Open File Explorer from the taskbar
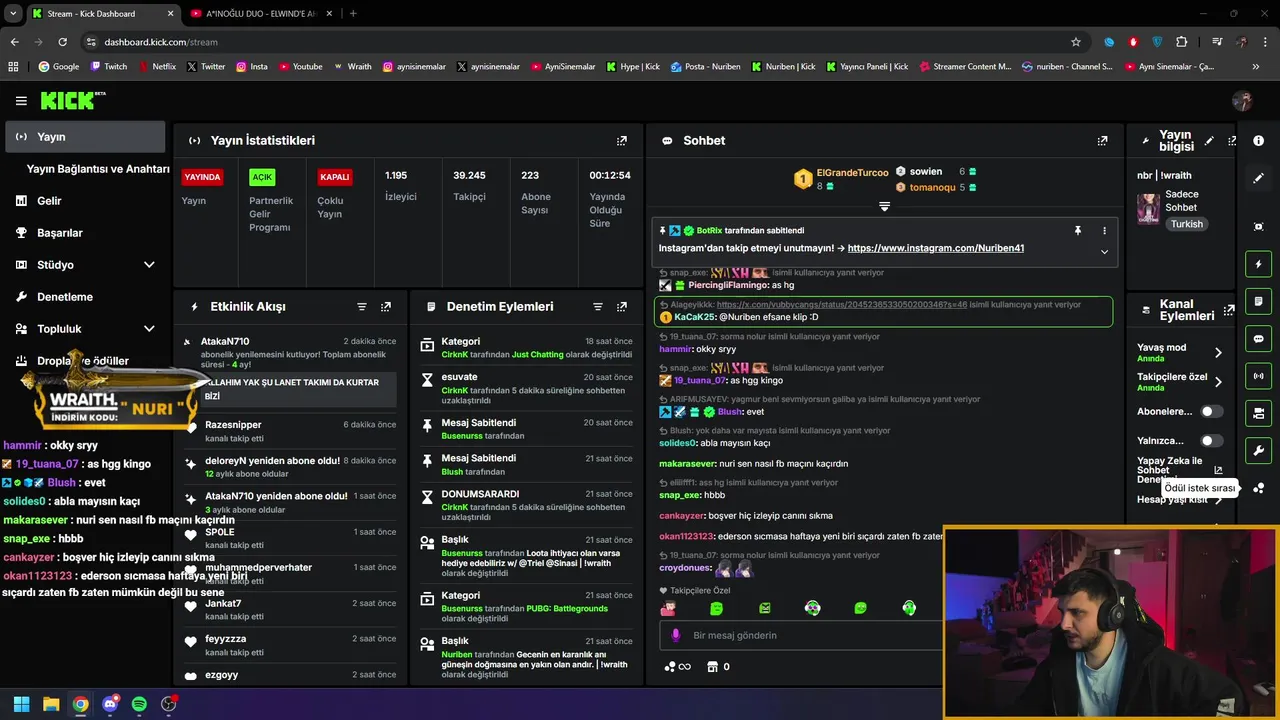 [x=51, y=704]
